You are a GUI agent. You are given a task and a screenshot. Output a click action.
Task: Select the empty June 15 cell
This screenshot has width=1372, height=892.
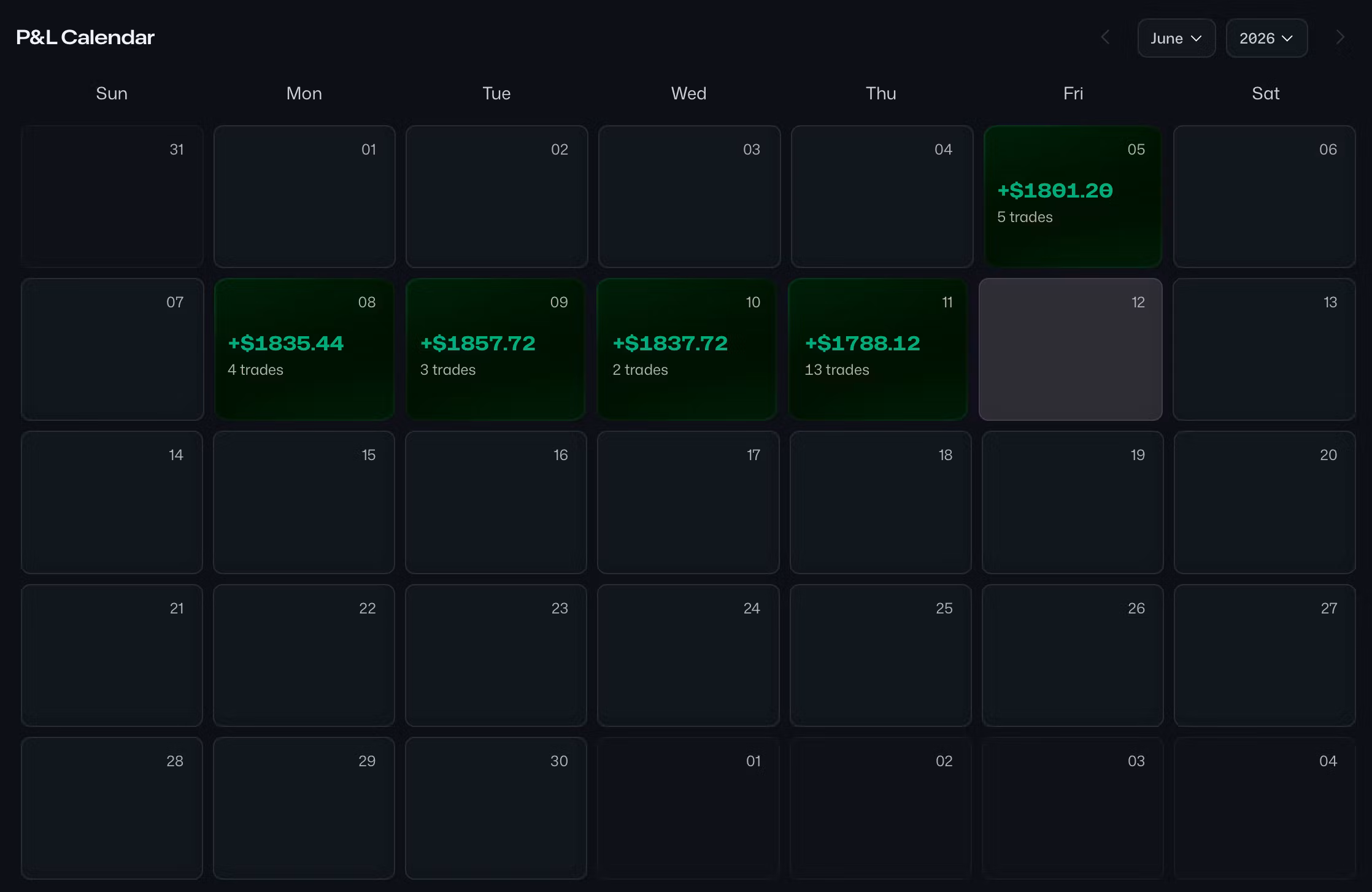(x=304, y=502)
